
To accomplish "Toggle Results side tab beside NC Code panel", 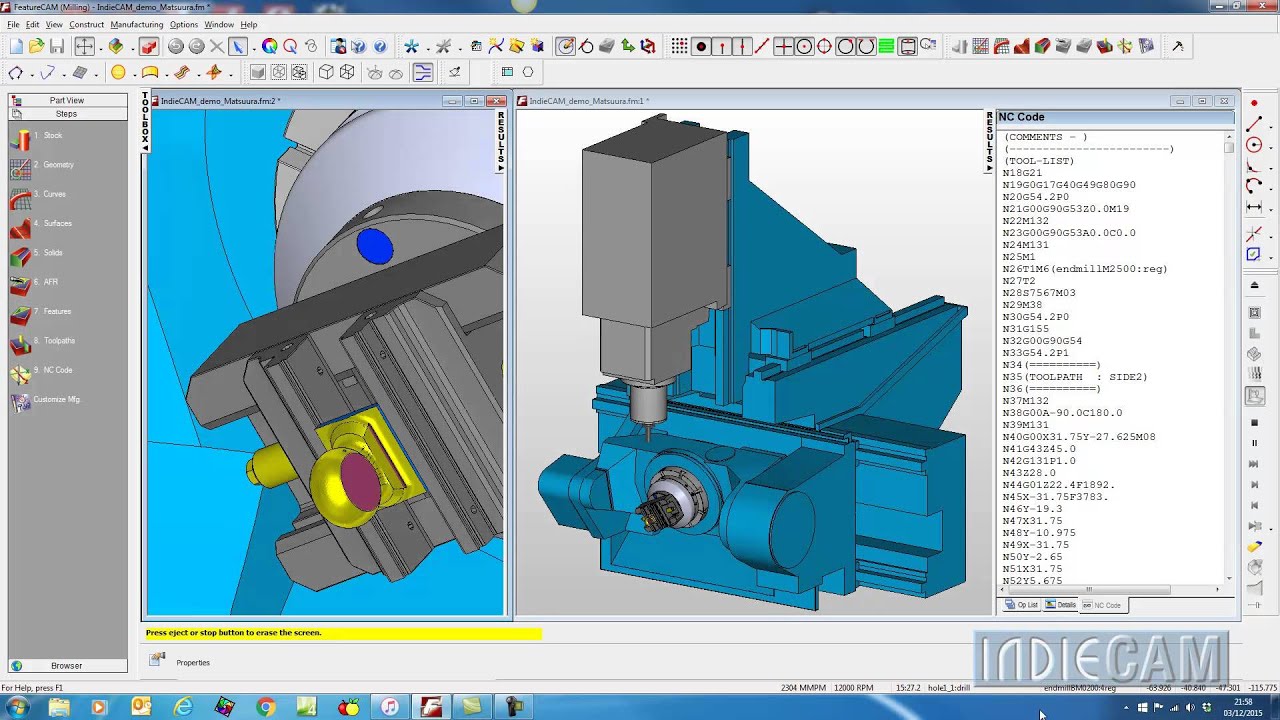I will [990, 141].
